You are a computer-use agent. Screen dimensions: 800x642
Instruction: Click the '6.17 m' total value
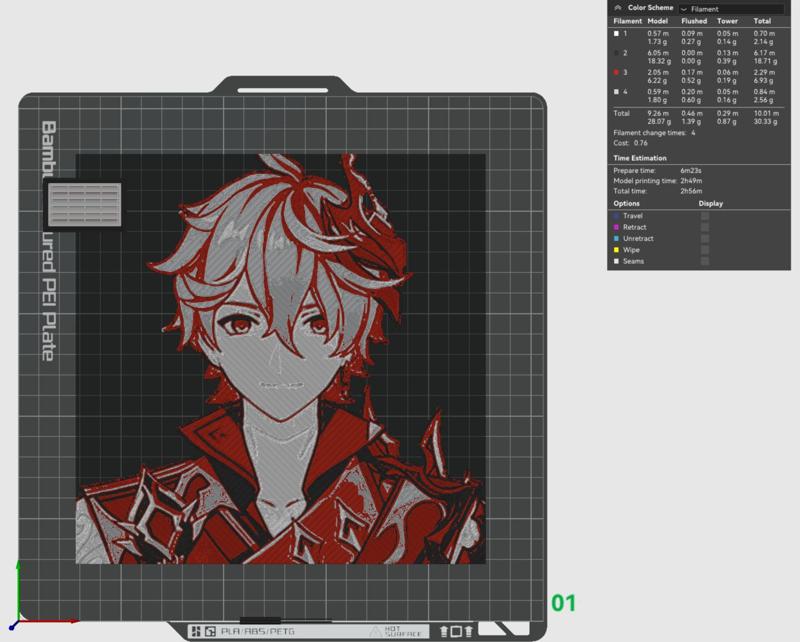point(764,53)
